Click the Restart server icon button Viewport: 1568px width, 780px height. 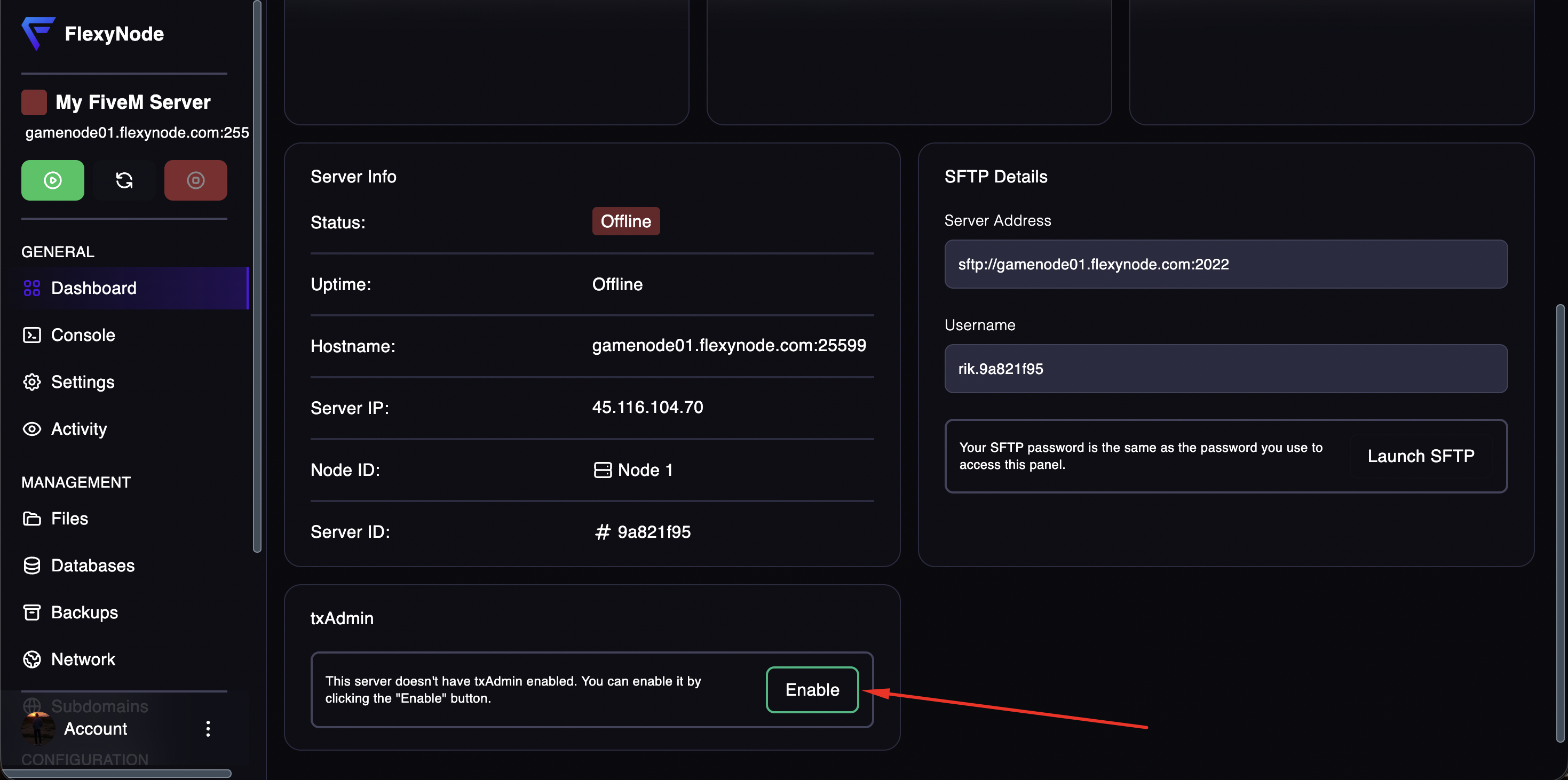tap(124, 180)
